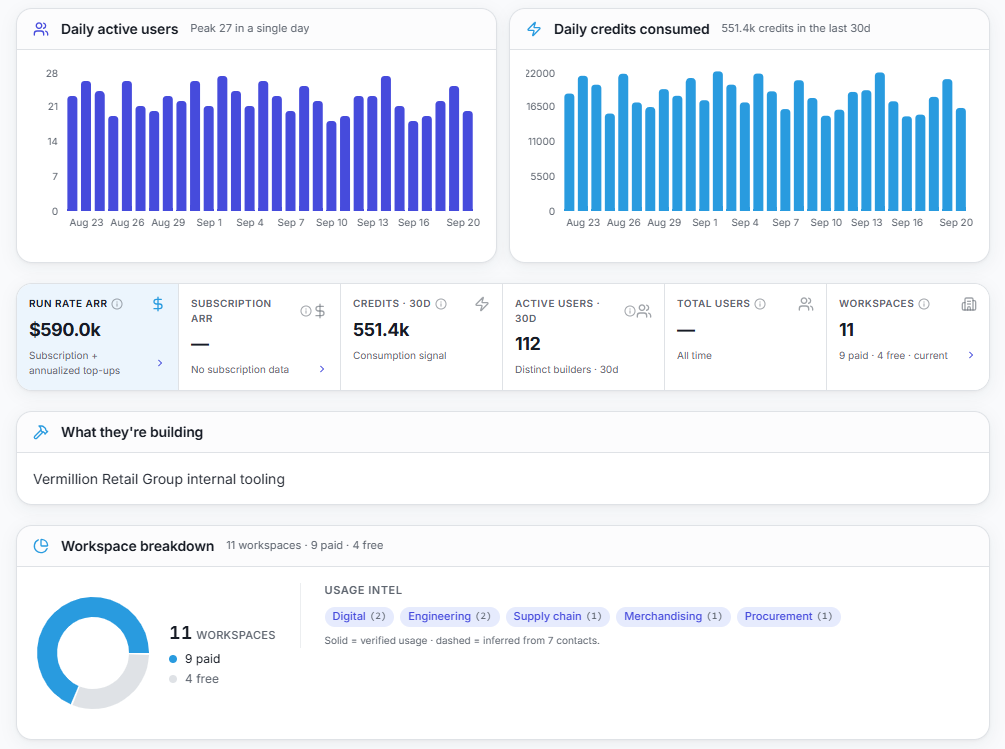Click the Consumption signal caption

click(400, 356)
